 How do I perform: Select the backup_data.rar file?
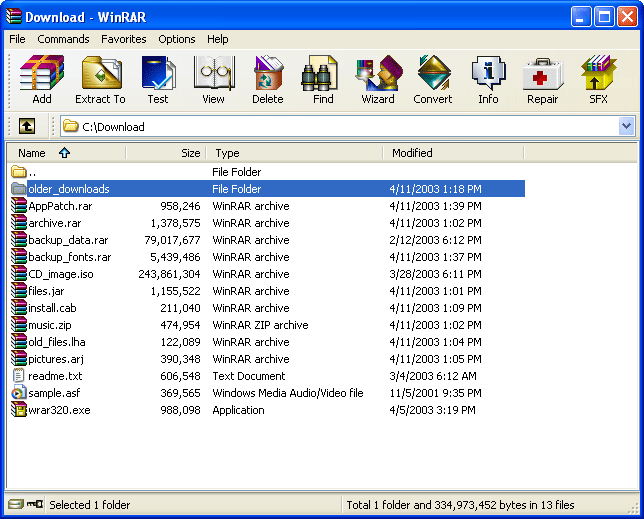[68, 240]
